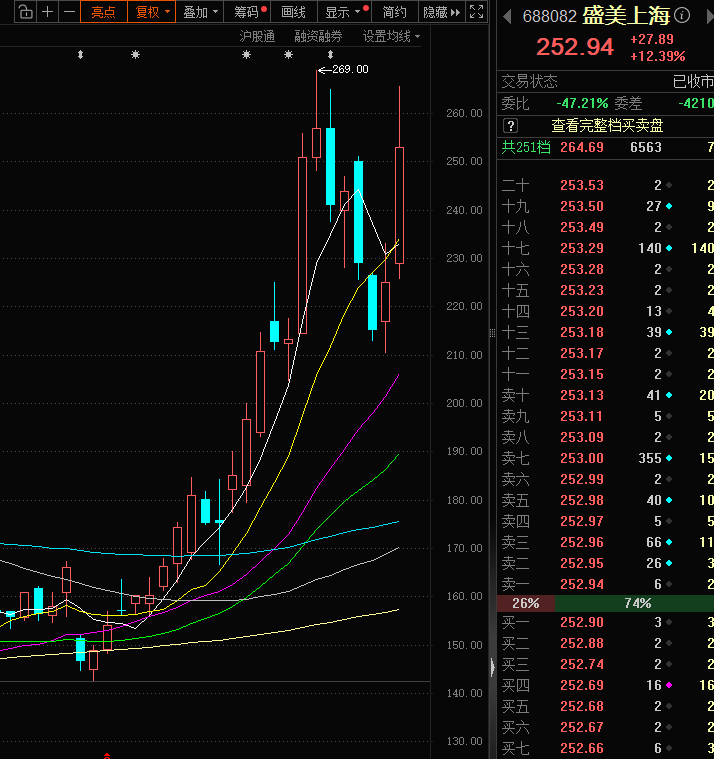714x759 pixels.
Task: Click the 269.00 high price label
Action: coord(350,69)
